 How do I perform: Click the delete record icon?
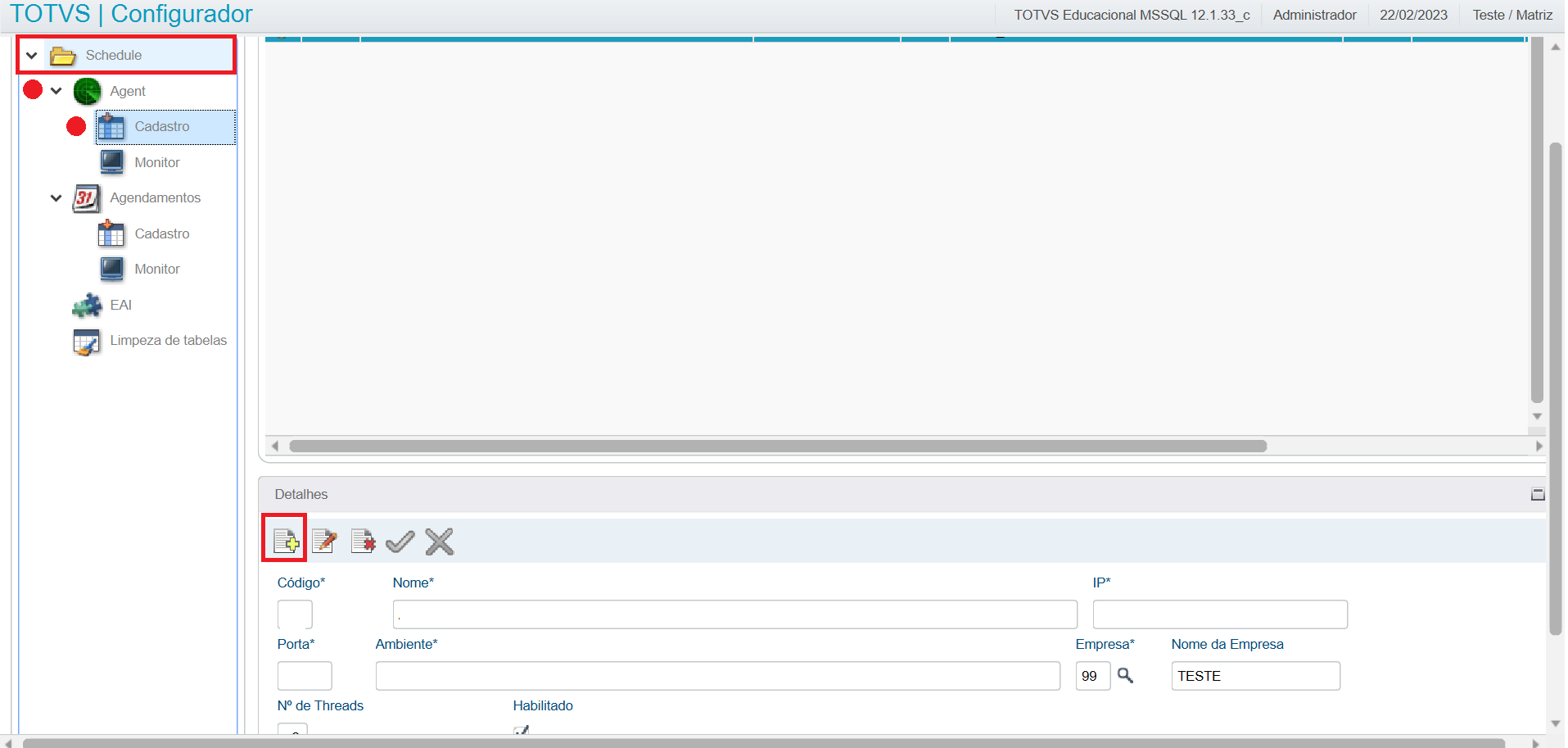363,541
